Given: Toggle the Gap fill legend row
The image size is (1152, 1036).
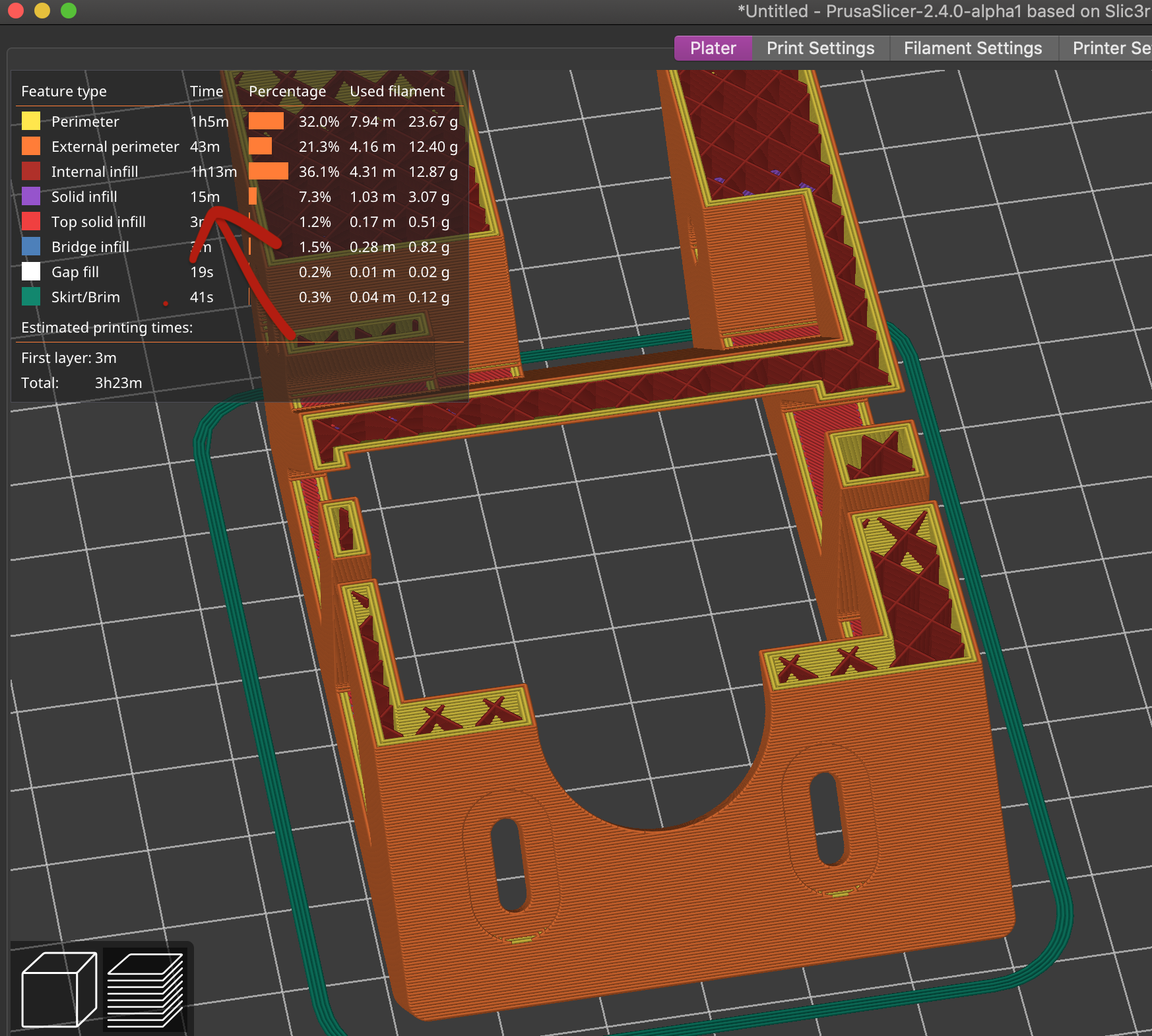Looking at the screenshot, I should [240, 272].
